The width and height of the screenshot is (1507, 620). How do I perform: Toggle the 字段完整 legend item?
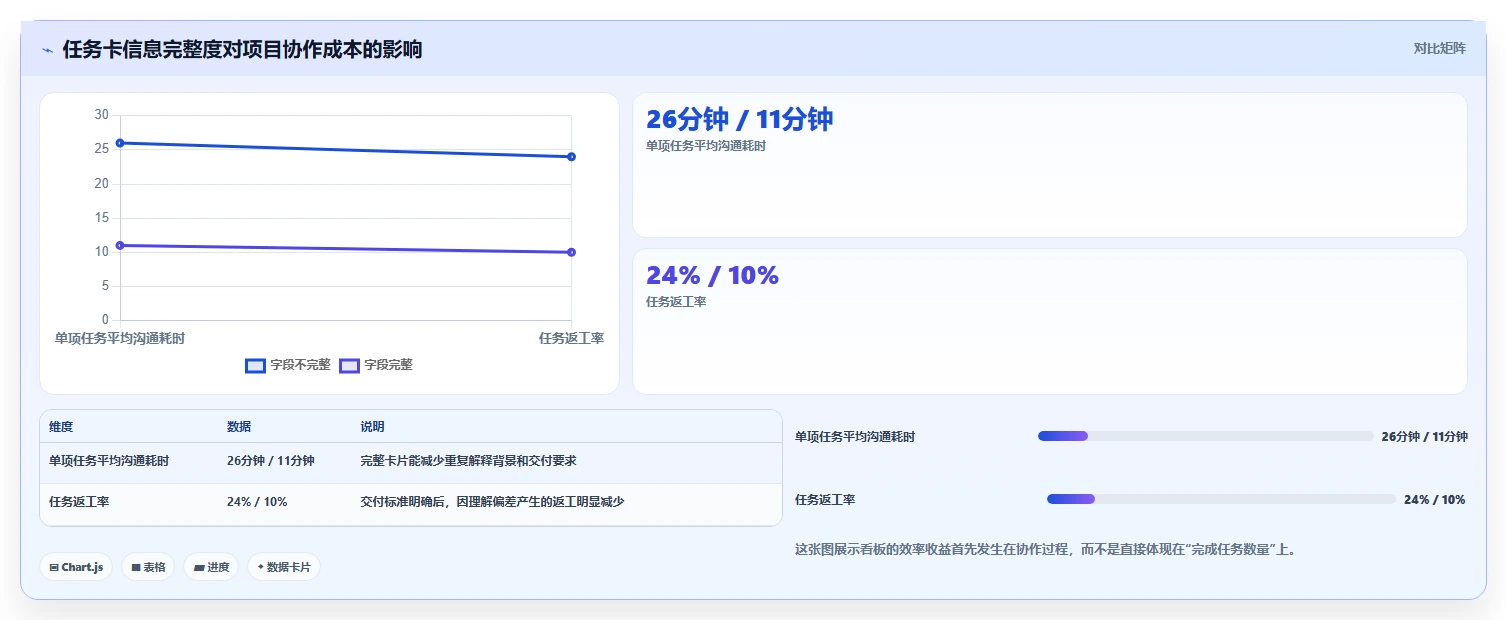pyautogui.click(x=376, y=365)
